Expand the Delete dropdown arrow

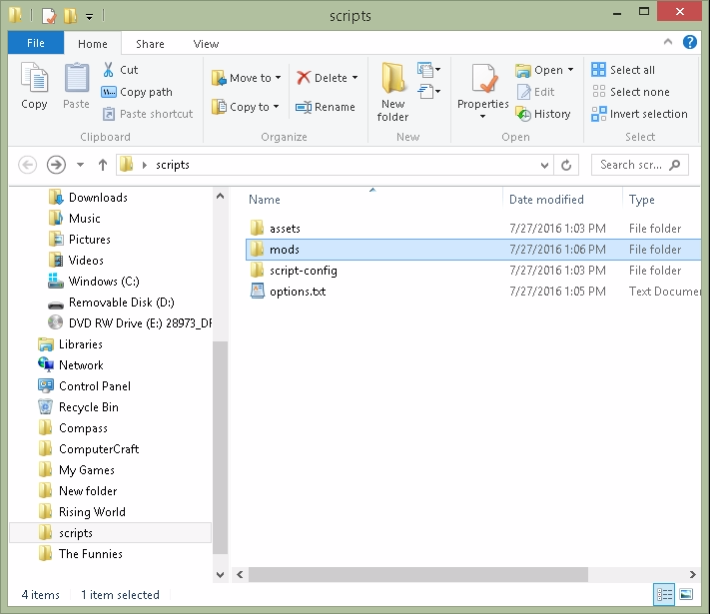[x=356, y=78]
